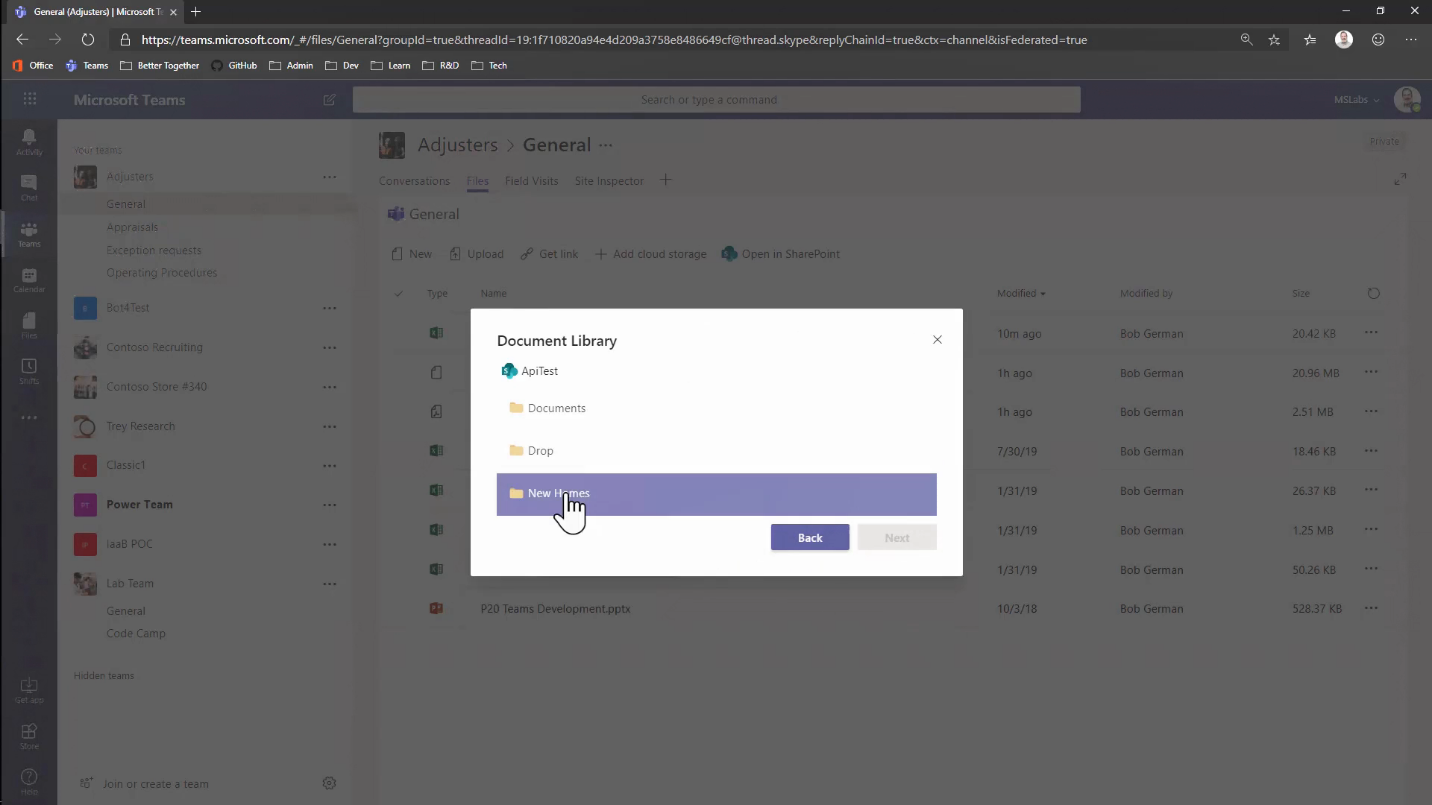Viewport: 1432px width, 805px height.
Task: Click the Back button in dialog
Action: click(810, 537)
